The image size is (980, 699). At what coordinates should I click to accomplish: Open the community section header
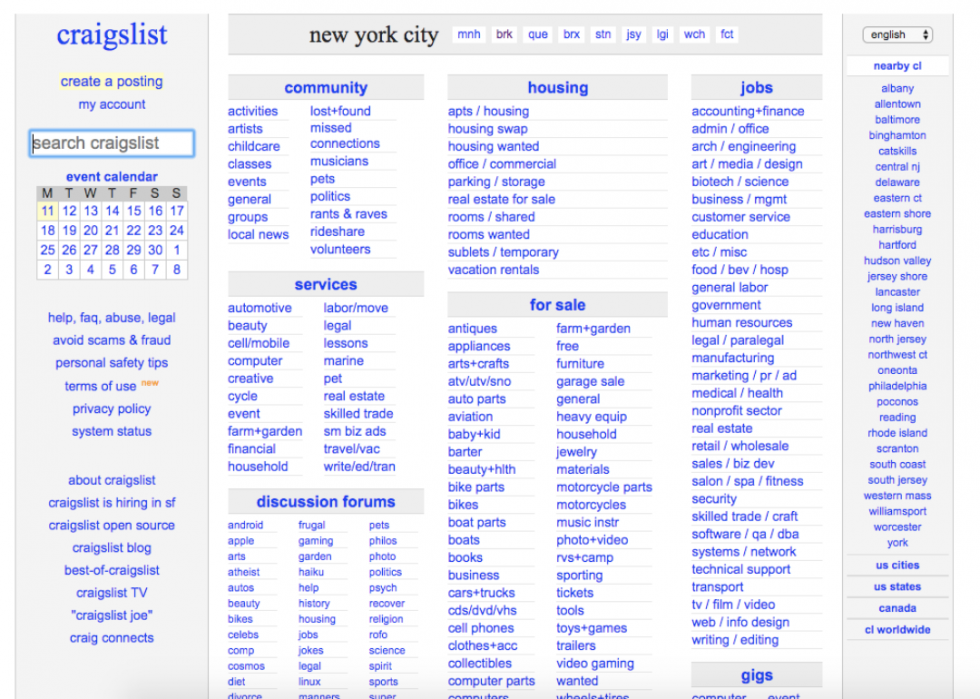326,88
